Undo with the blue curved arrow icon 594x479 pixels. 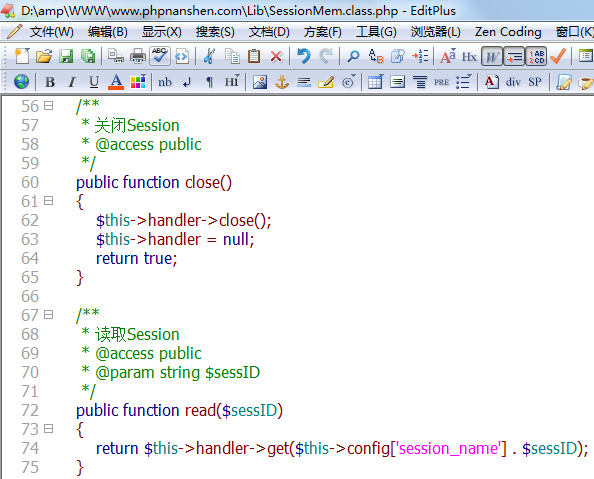(x=303, y=56)
